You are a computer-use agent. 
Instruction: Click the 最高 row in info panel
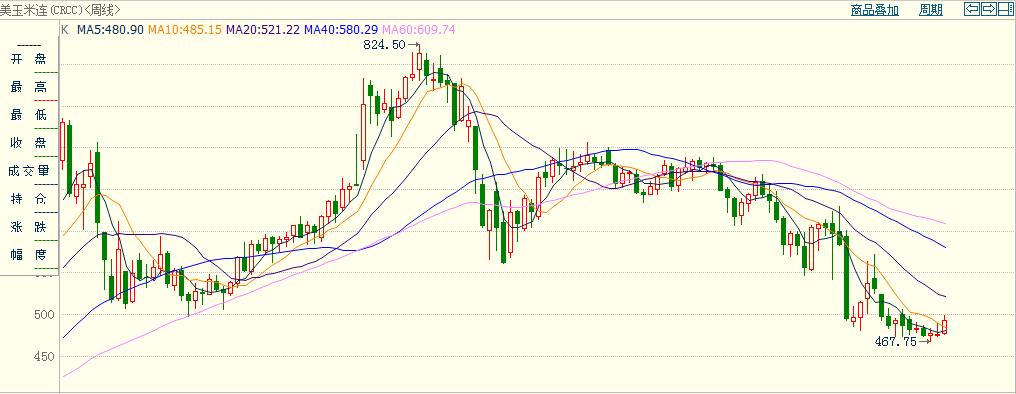click(x=29, y=87)
